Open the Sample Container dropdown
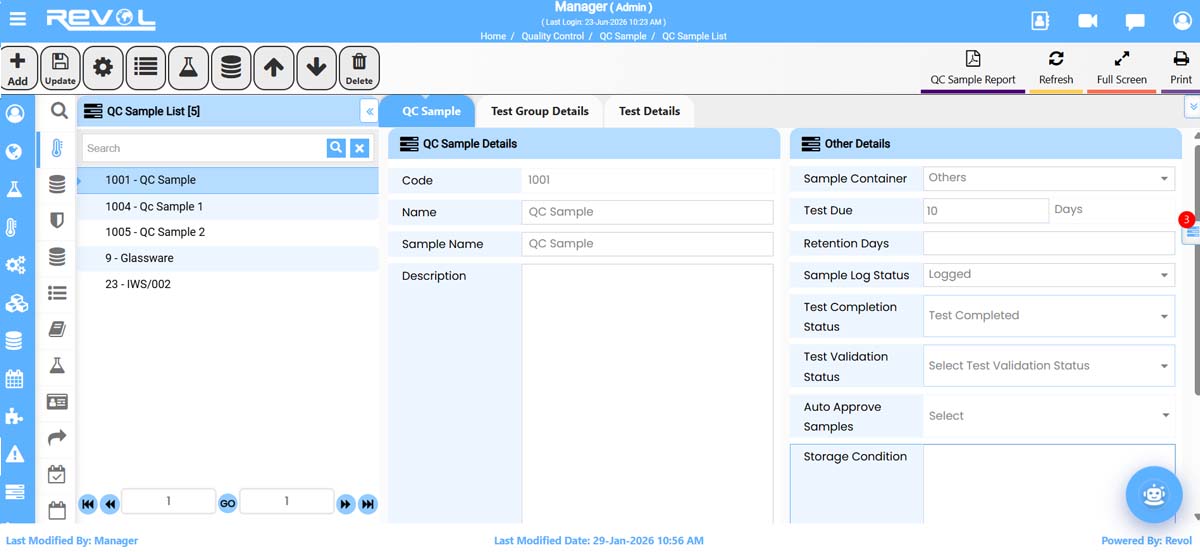Screen dimensions: 1200x552 1049,178
